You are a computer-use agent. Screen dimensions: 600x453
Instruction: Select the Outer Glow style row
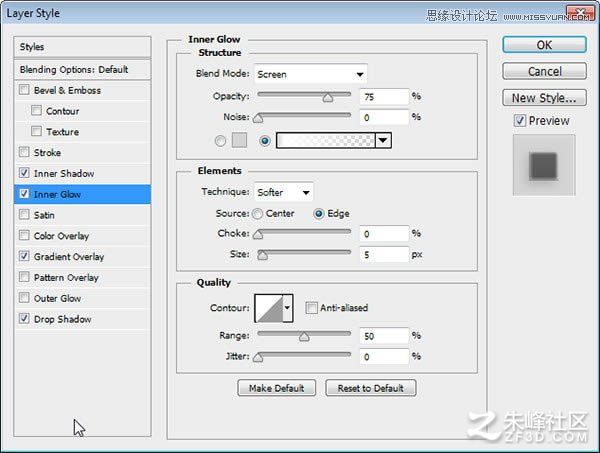tap(82, 298)
